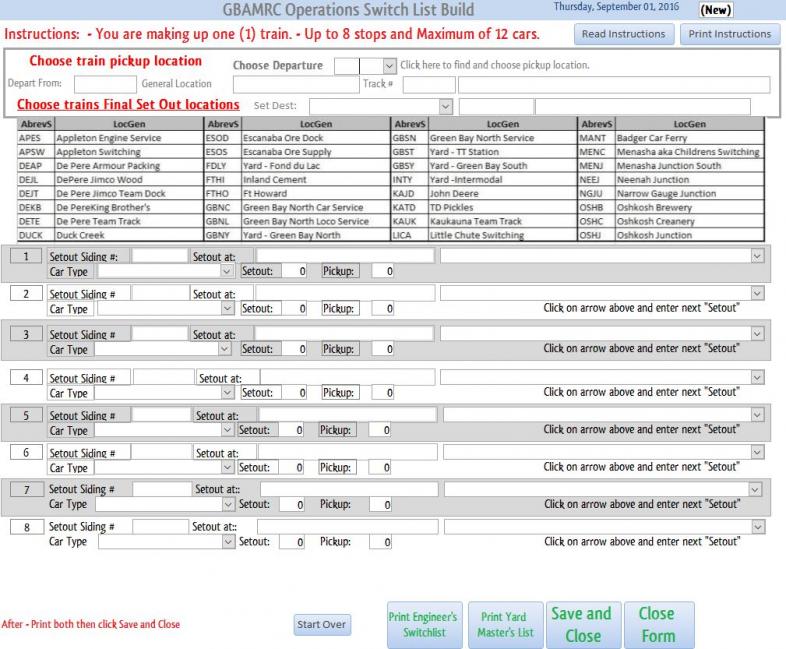Open the setout location dropdown for row 4

757,377
